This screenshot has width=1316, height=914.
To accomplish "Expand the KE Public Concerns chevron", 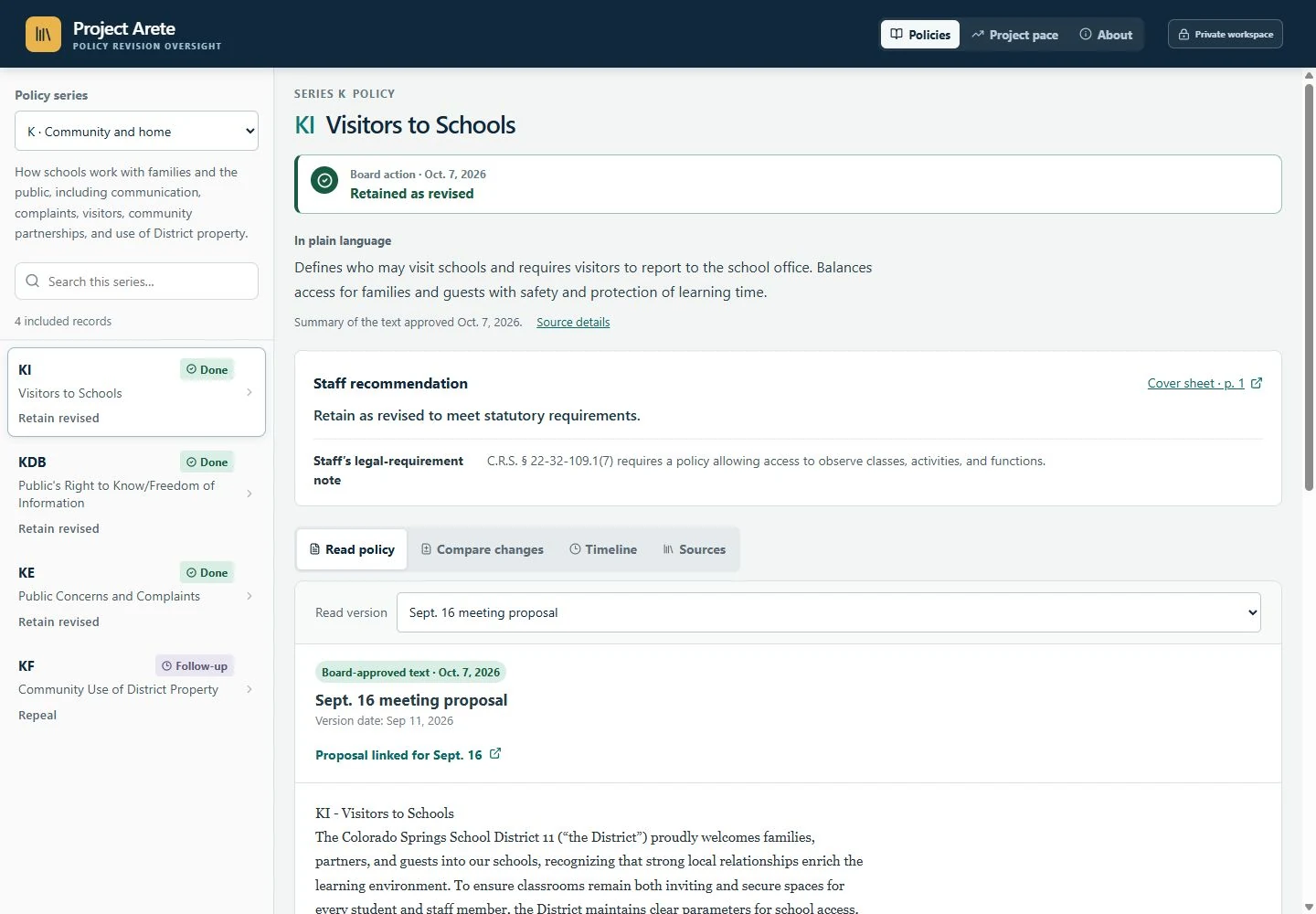I will click(x=249, y=596).
